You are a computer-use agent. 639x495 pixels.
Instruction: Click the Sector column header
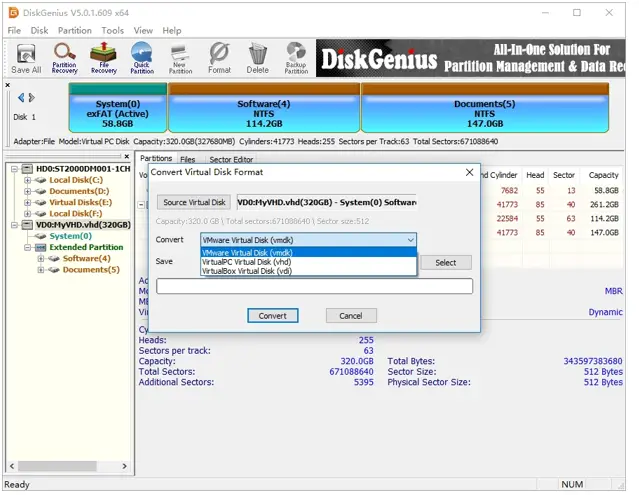564,175
